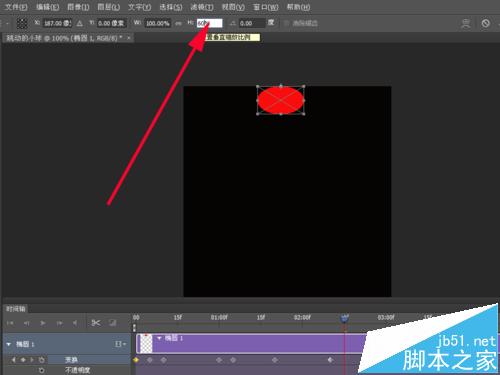Click the link icon between W and H
Image resolution: width=500 pixels, height=375 pixels.
[179, 23]
